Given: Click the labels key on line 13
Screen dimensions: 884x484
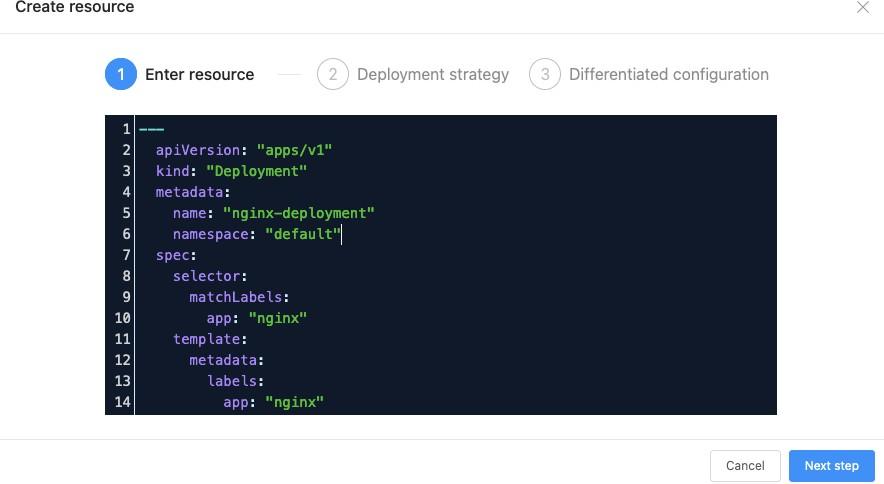Looking at the screenshot, I should coord(234,381).
